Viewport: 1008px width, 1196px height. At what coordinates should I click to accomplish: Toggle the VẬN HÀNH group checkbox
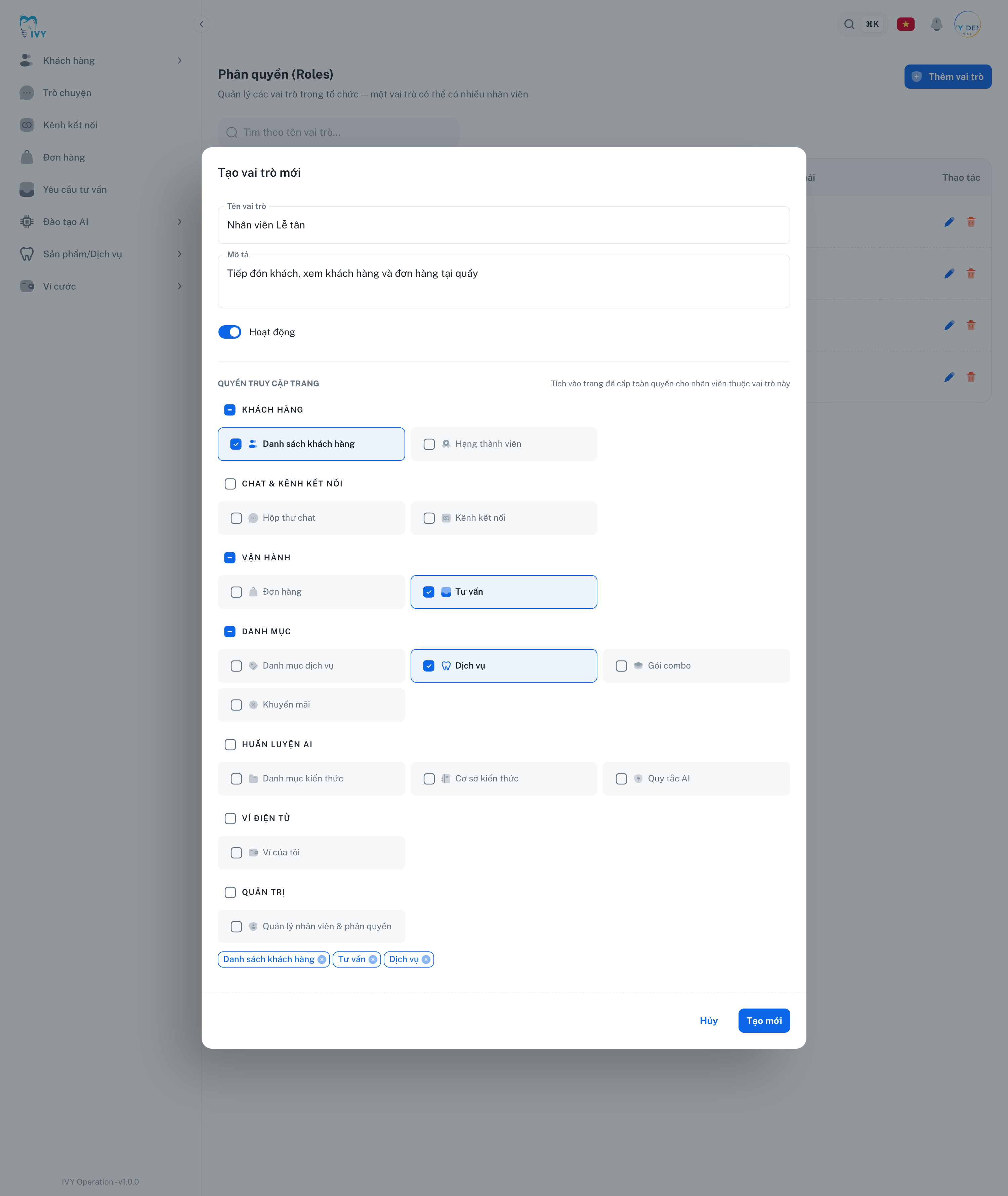[230, 558]
